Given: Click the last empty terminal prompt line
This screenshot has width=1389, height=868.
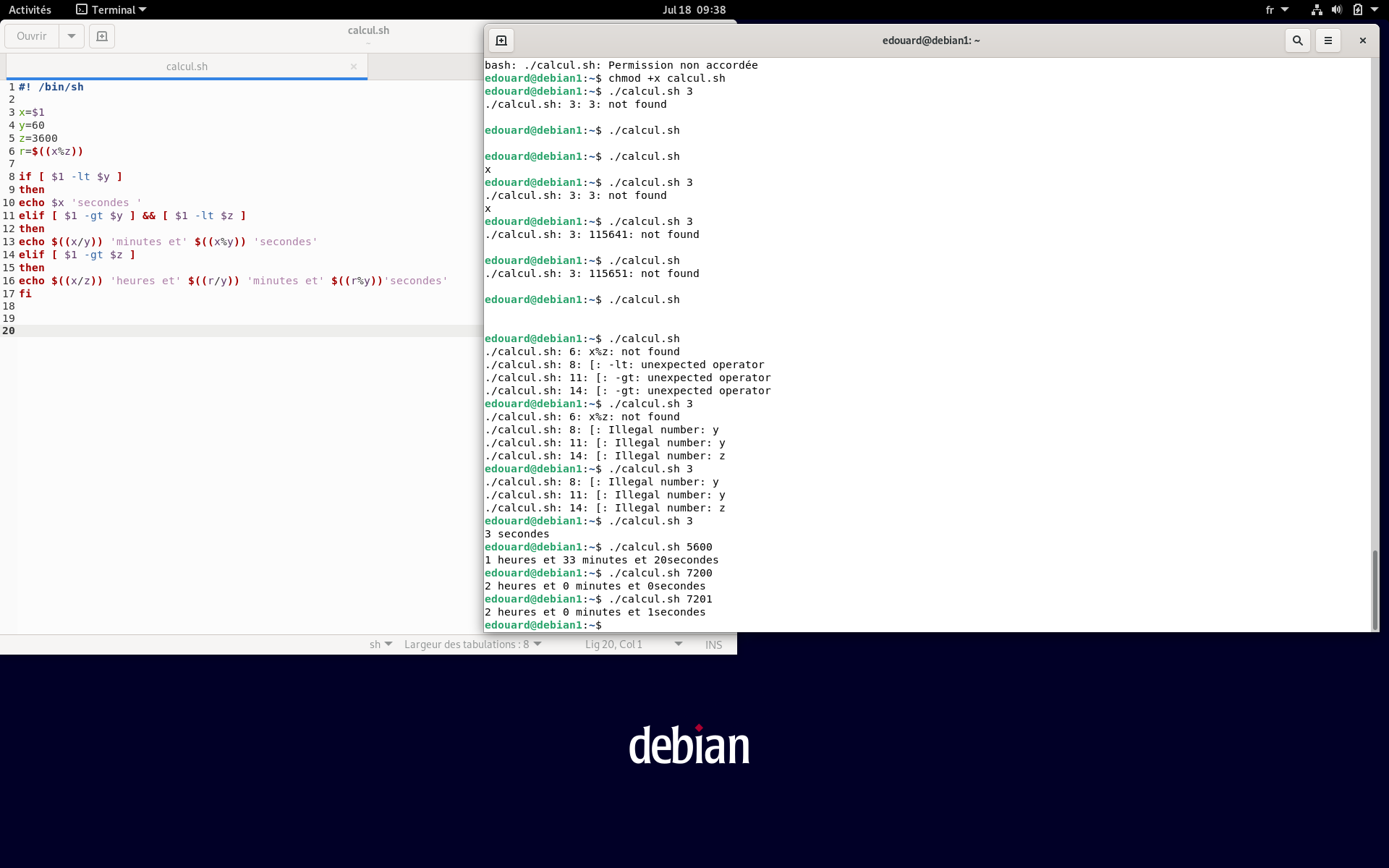Looking at the screenshot, I should click(x=543, y=625).
